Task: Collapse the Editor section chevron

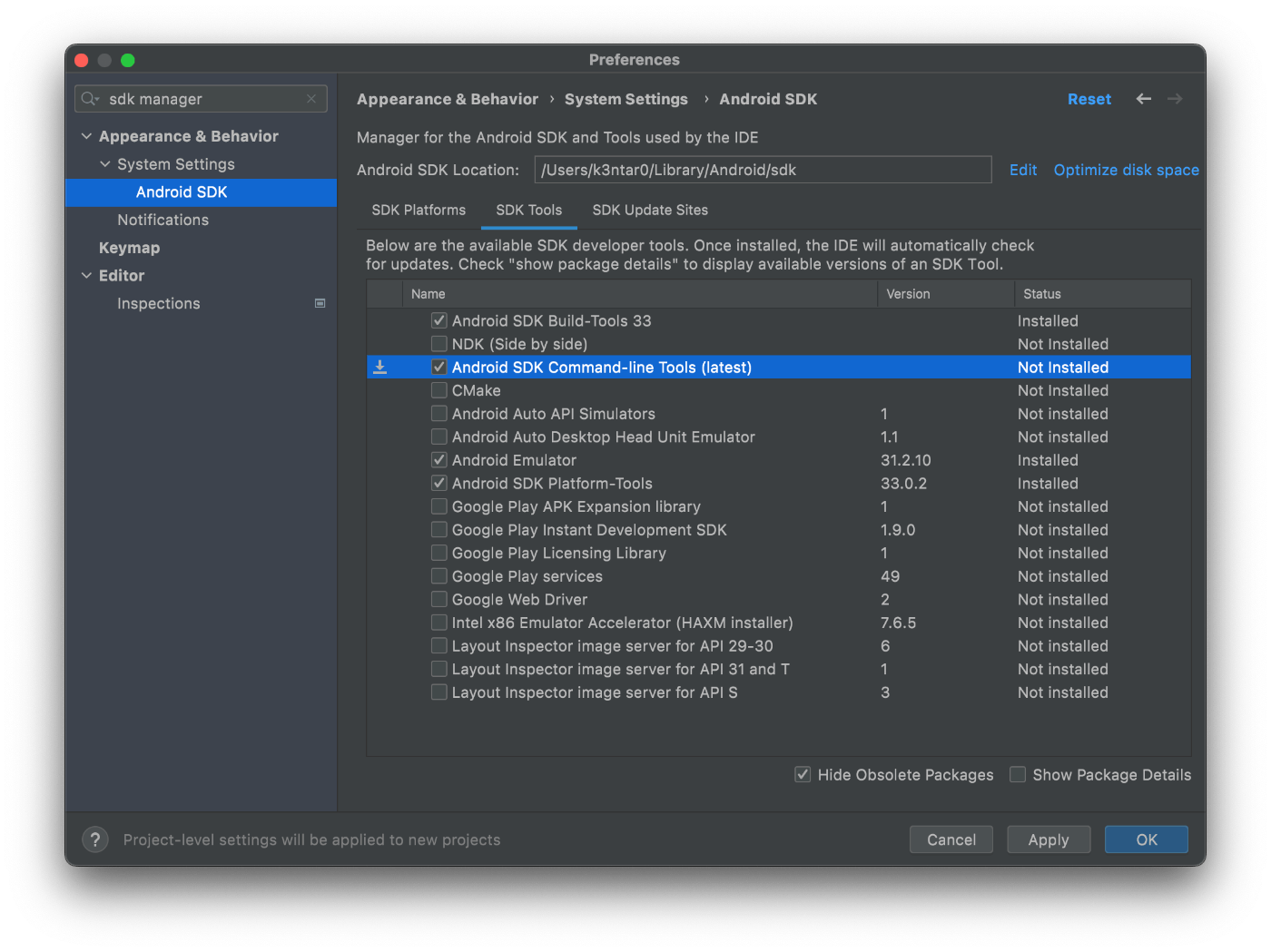Action: click(87, 275)
